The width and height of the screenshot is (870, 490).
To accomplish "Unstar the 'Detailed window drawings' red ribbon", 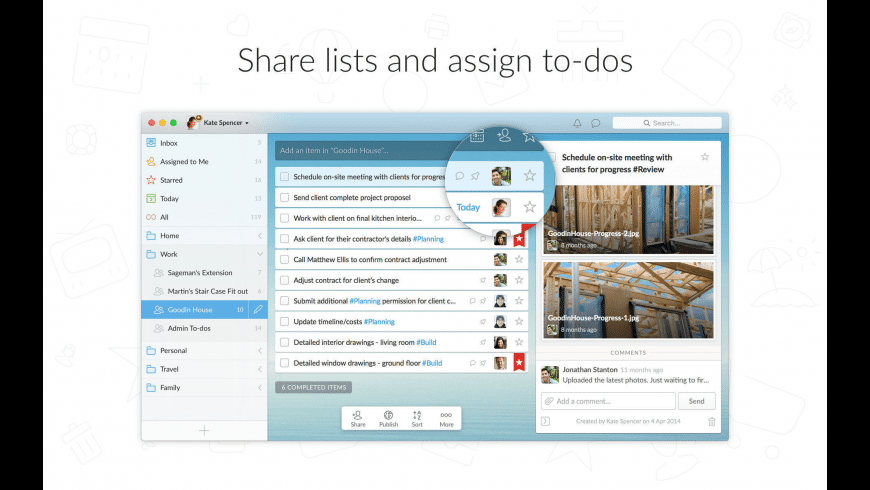I will point(519,362).
